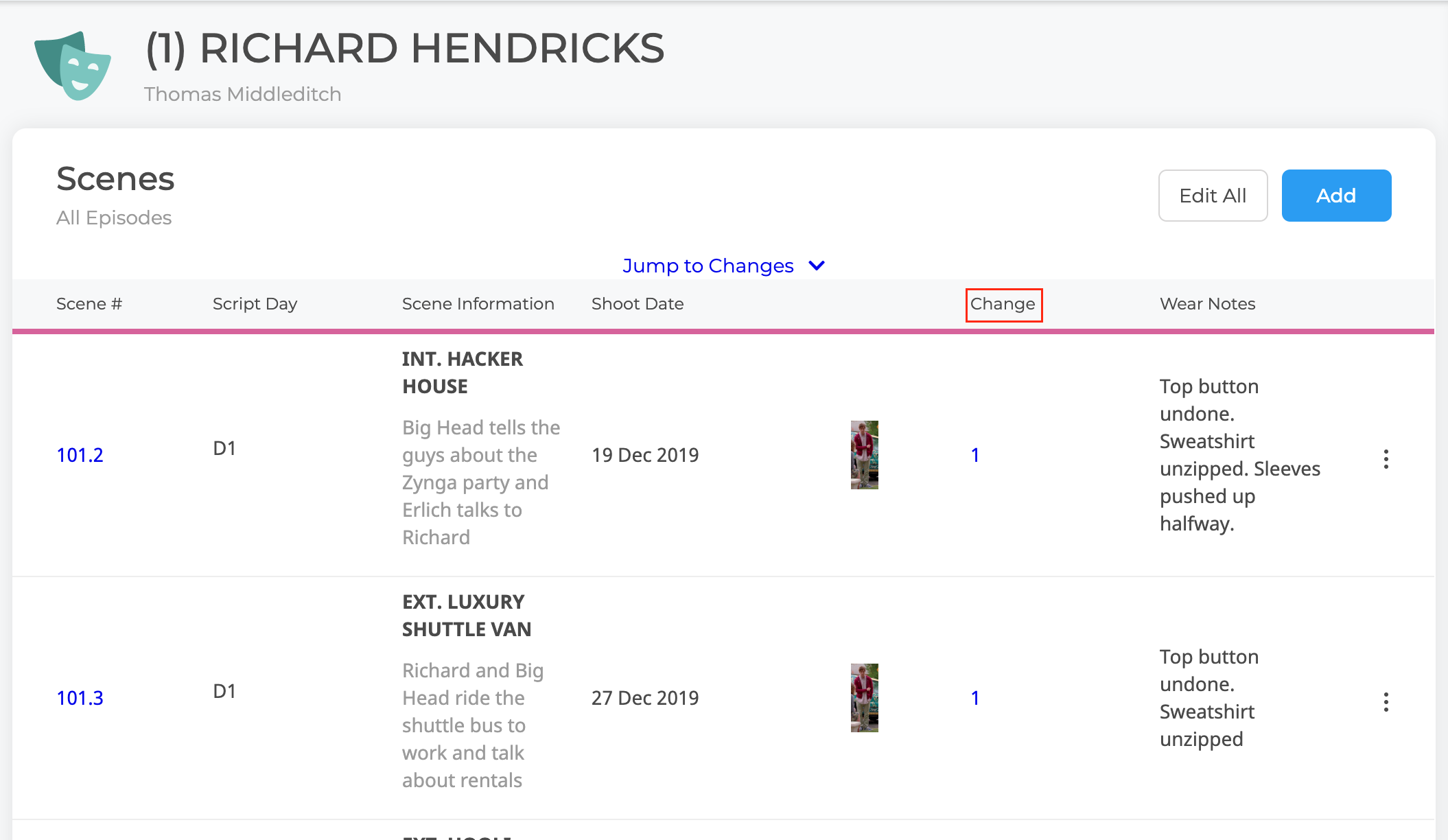1448x840 pixels.
Task: Click the Scene # column header
Action: 89,304
